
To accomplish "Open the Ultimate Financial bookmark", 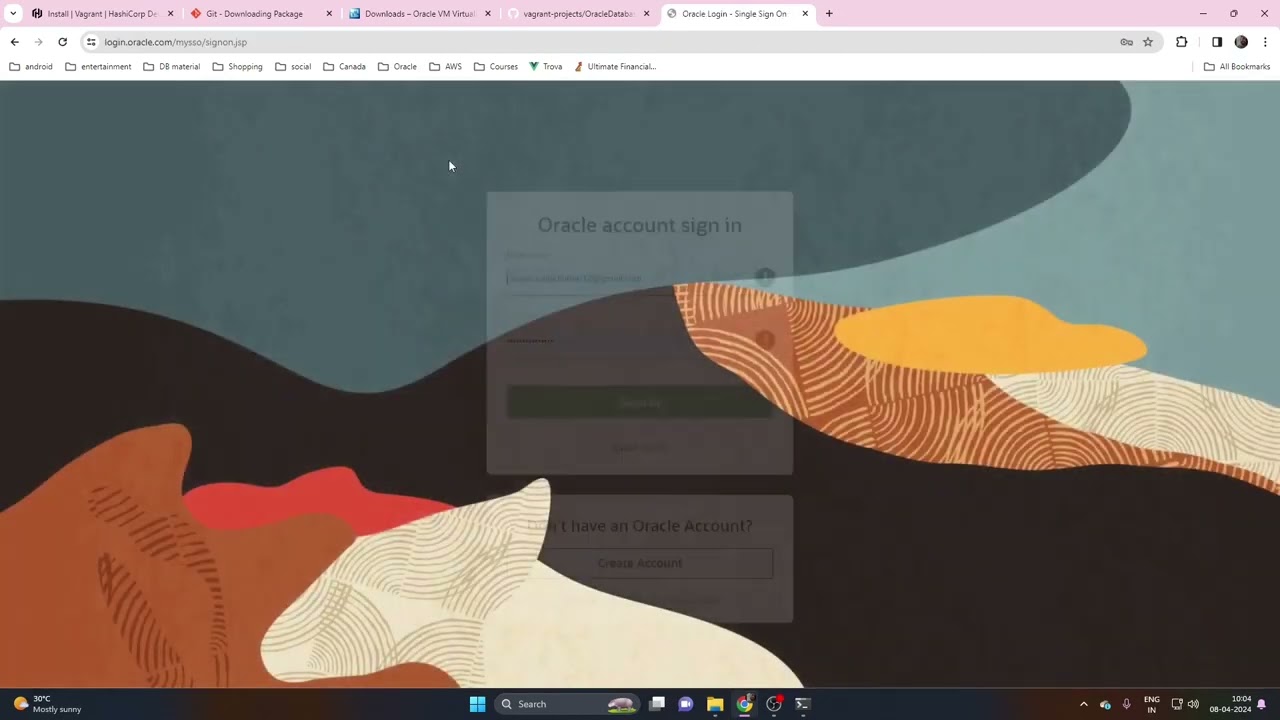I will click(615, 67).
